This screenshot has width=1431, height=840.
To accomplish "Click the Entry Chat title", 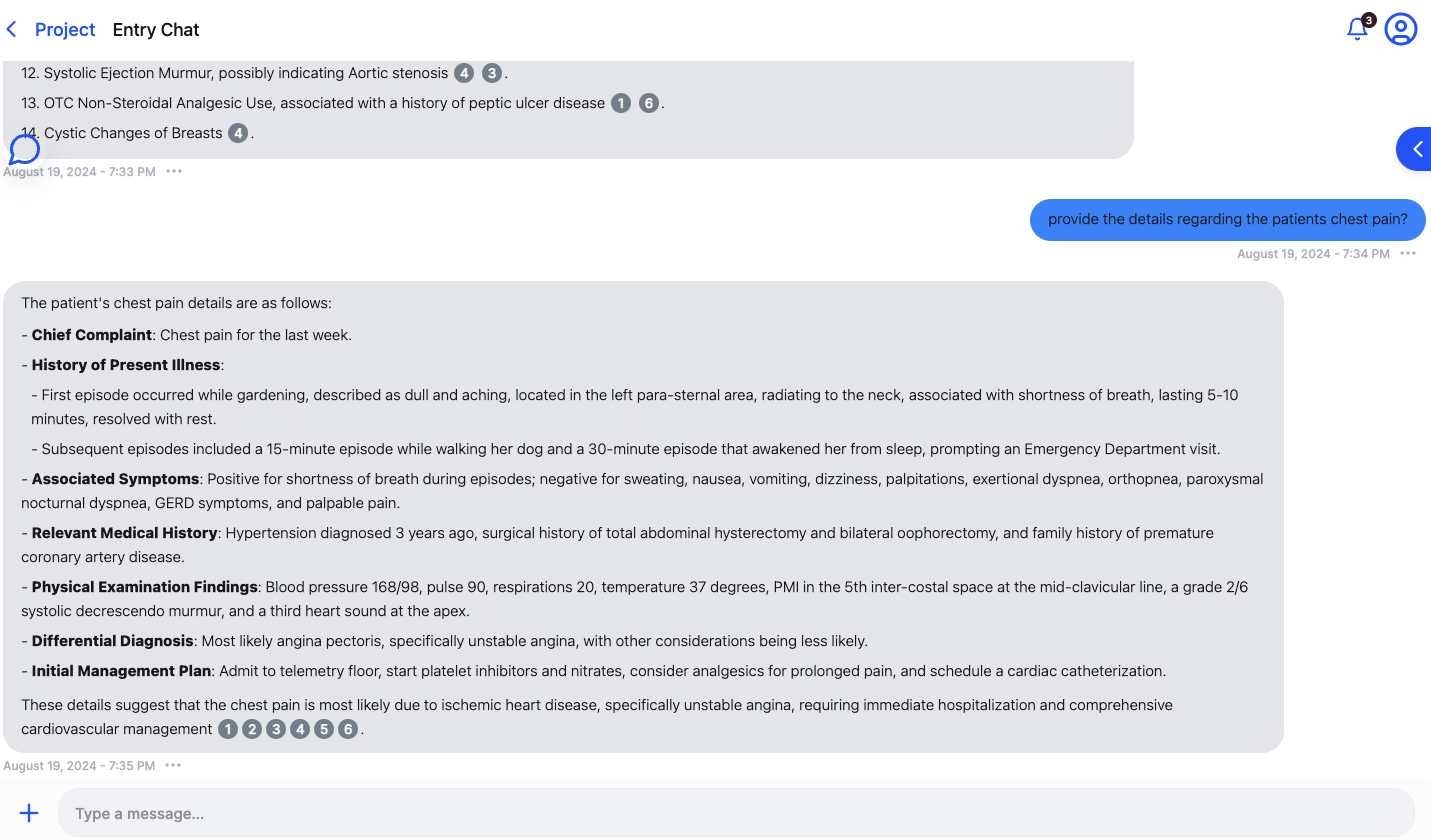I will [156, 30].
